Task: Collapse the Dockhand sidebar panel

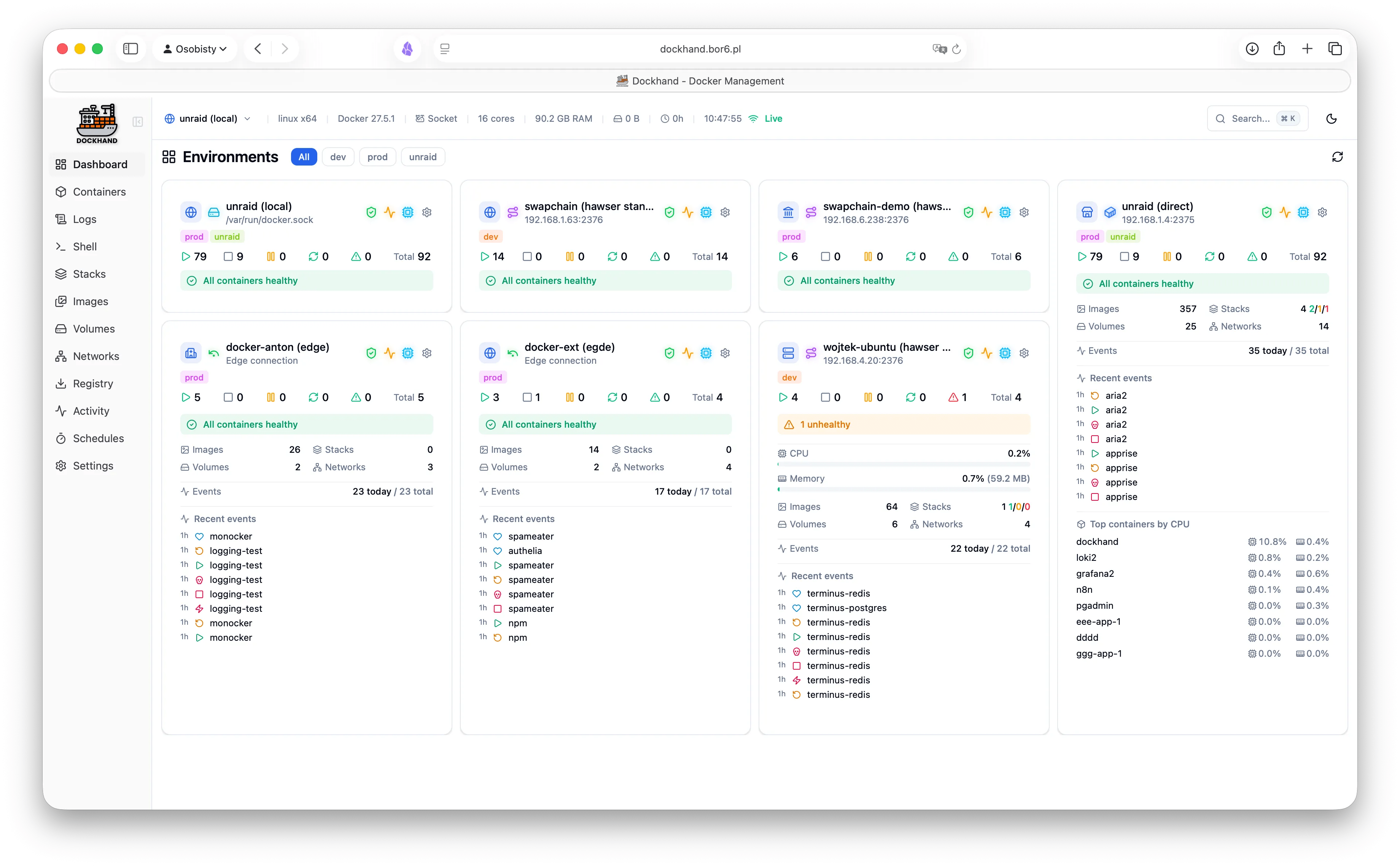Action: click(x=137, y=121)
